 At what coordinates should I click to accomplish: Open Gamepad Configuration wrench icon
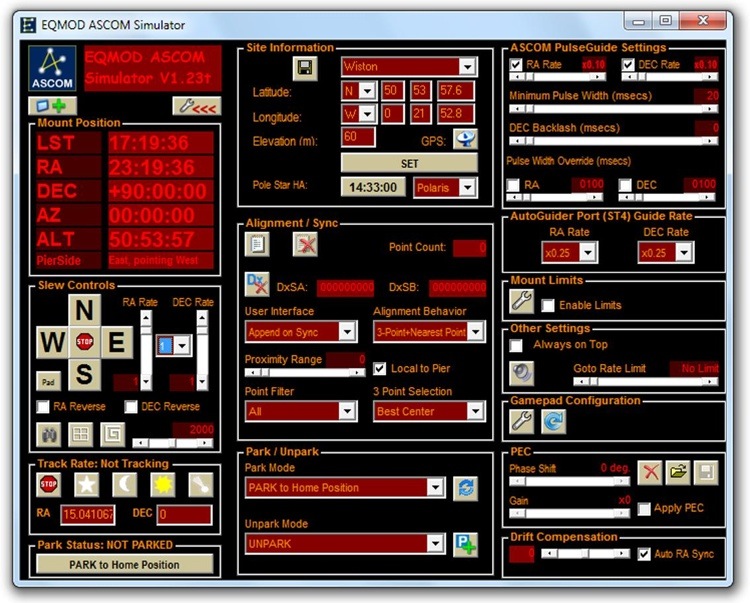point(521,421)
